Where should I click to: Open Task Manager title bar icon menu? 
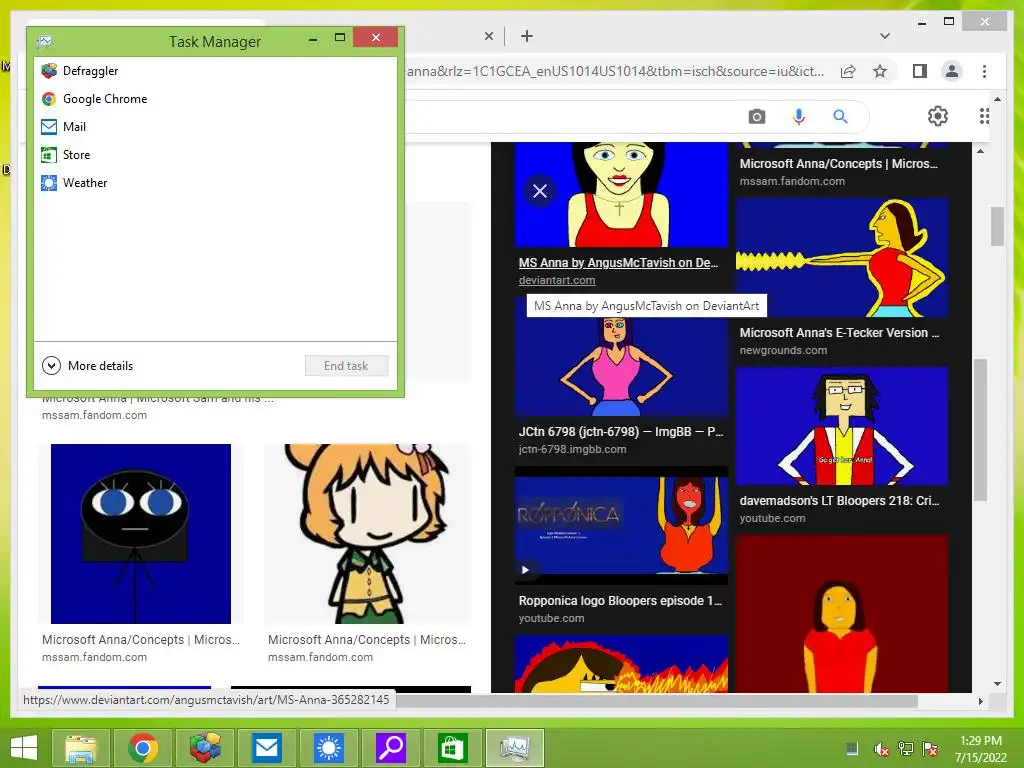point(44,41)
